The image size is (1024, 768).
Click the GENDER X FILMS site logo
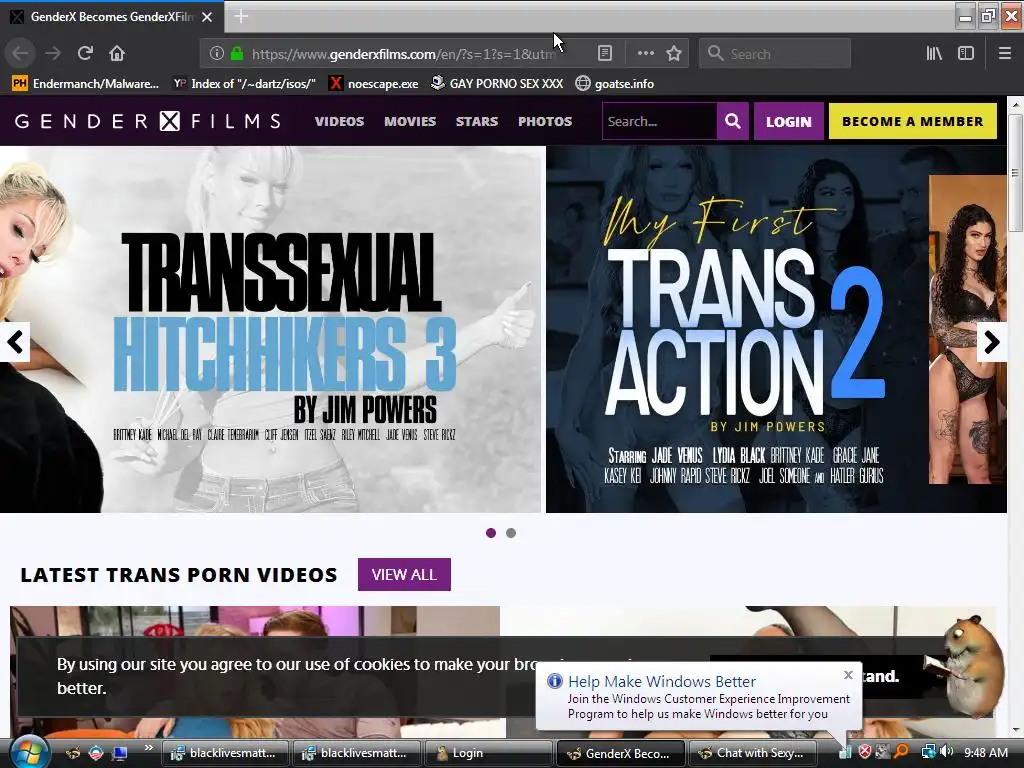pos(148,121)
